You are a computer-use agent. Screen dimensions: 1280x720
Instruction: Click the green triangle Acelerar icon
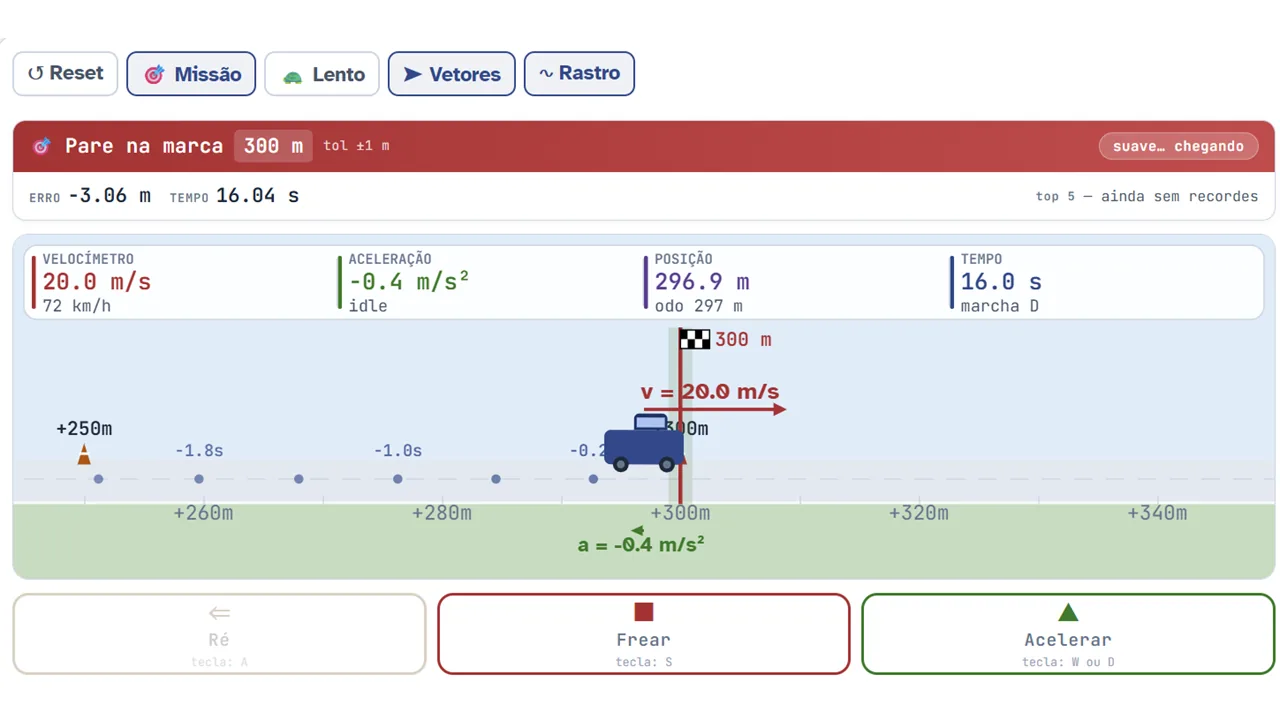[x=1068, y=612]
